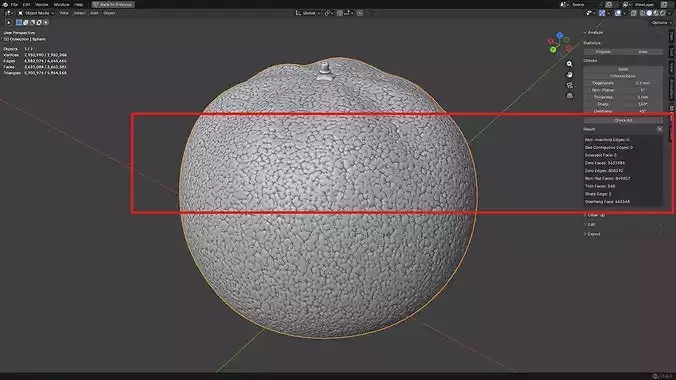This screenshot has width=676, height=380.
Task: Select the Non-manifold Edges result
Action: (x=607, y=140)
